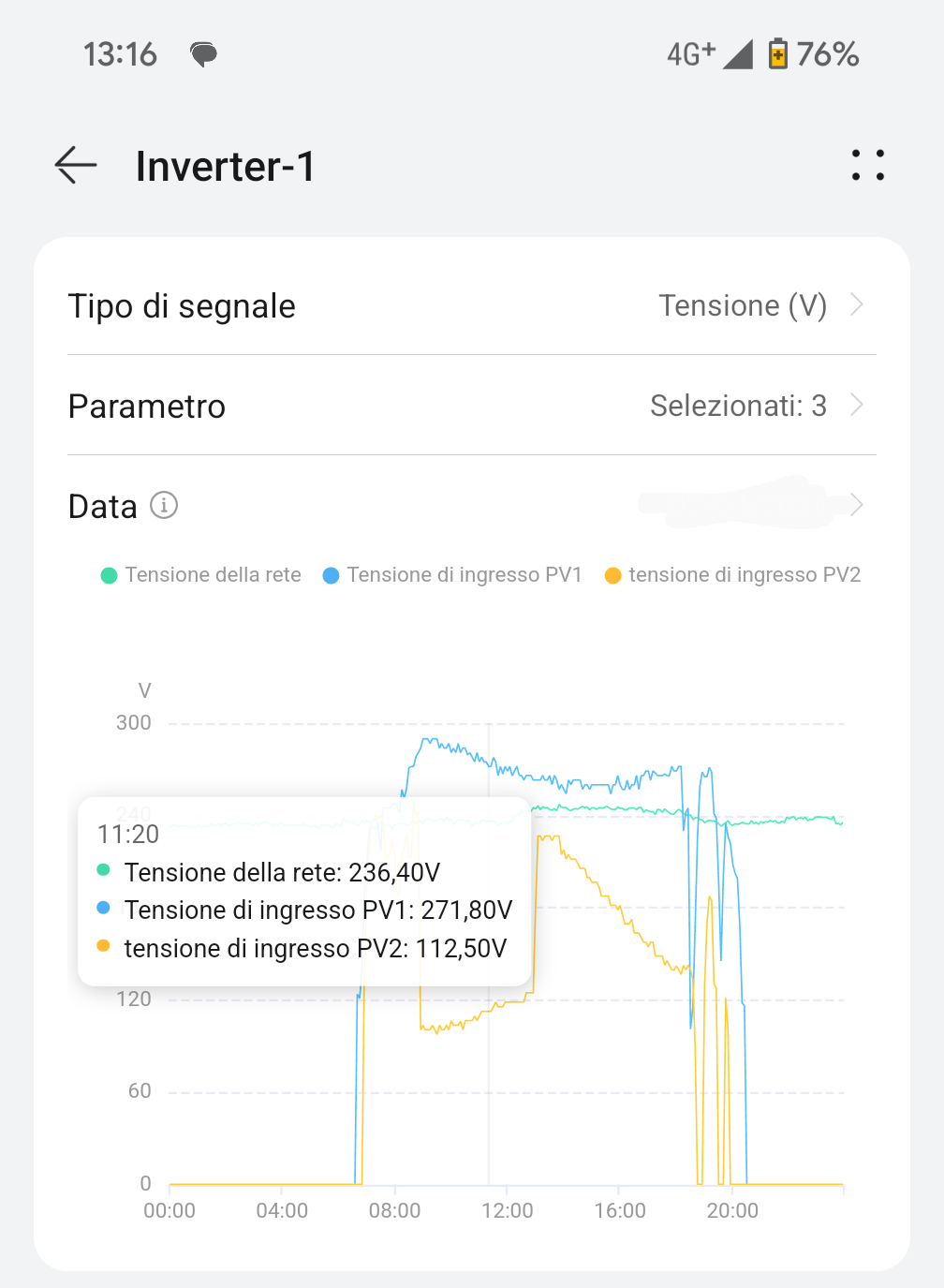This screenshot has height=1288, width=944.
Task: Tap the battery status icon
Action: point(777,53)
